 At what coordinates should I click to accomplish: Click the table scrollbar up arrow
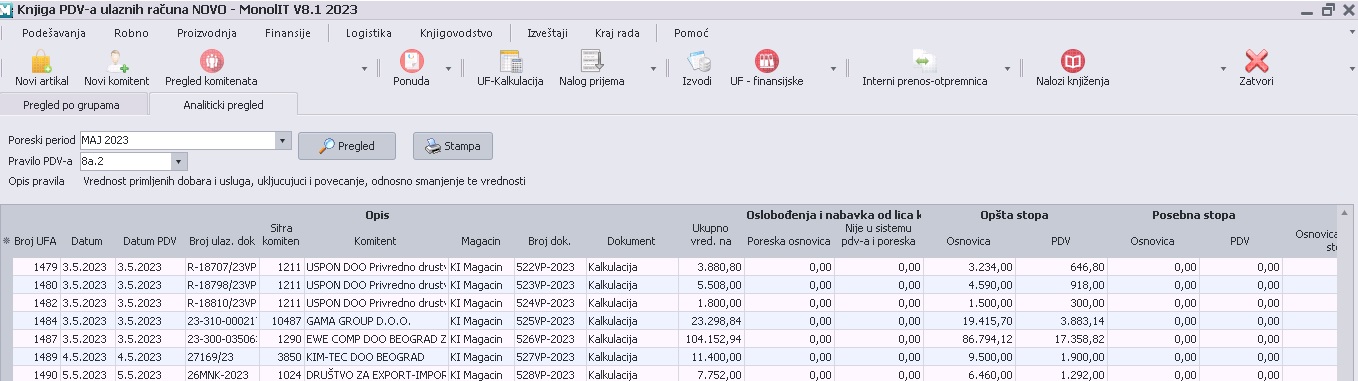[x=1345, y=214]
